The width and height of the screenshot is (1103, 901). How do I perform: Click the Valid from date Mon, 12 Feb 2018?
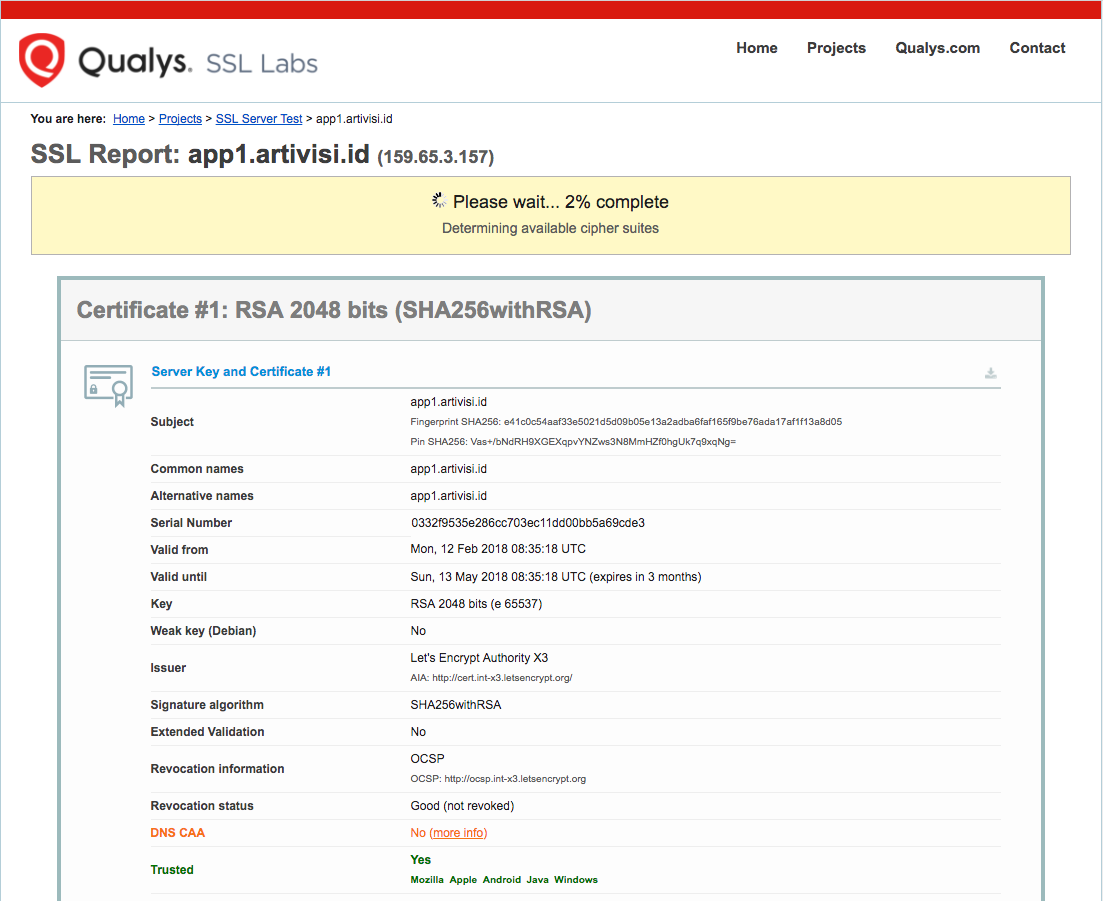[498, 549]
